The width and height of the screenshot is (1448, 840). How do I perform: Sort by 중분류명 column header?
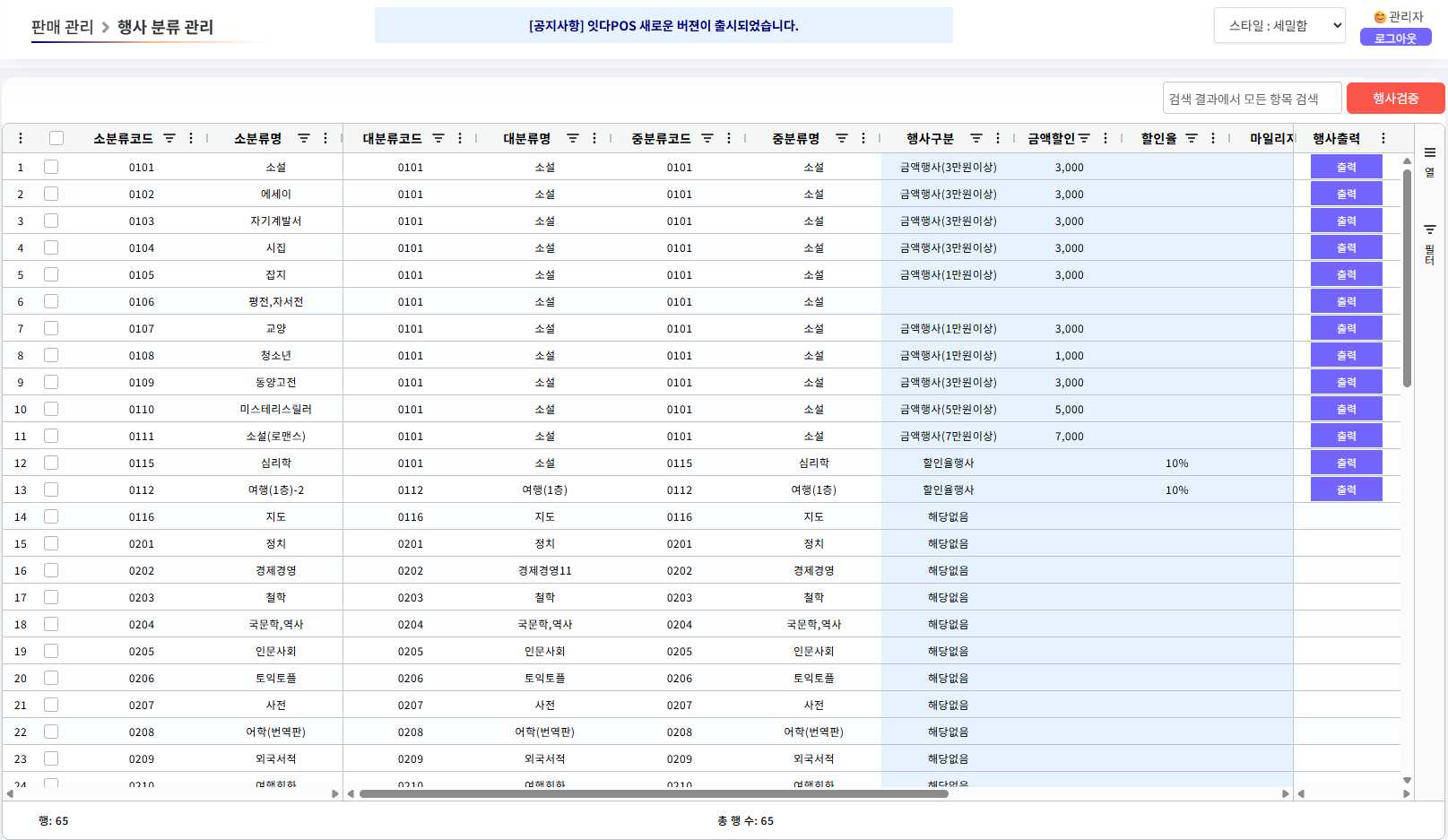click(x=795, y=138)
